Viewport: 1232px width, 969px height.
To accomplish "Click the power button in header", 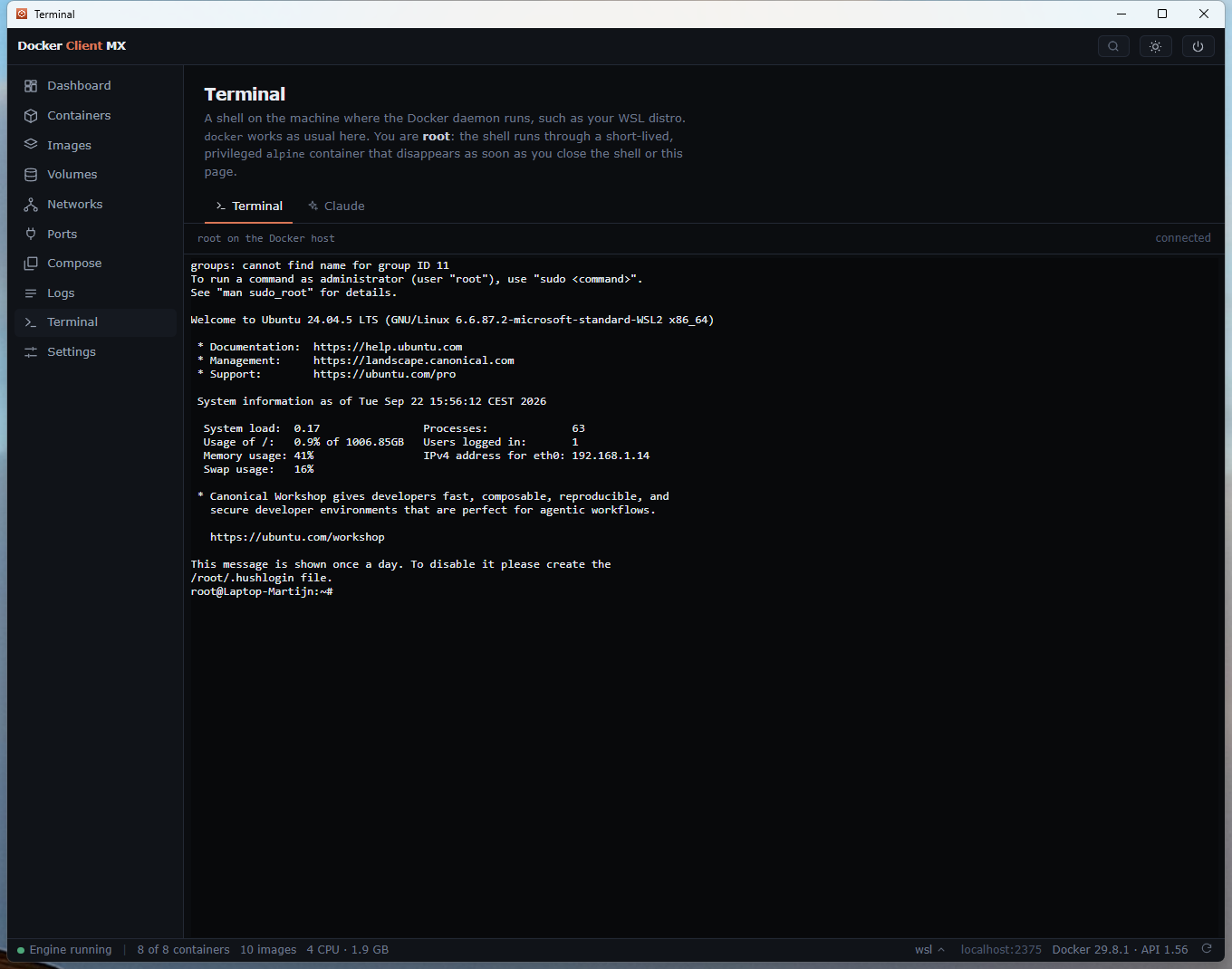I will pos(1198,46).
